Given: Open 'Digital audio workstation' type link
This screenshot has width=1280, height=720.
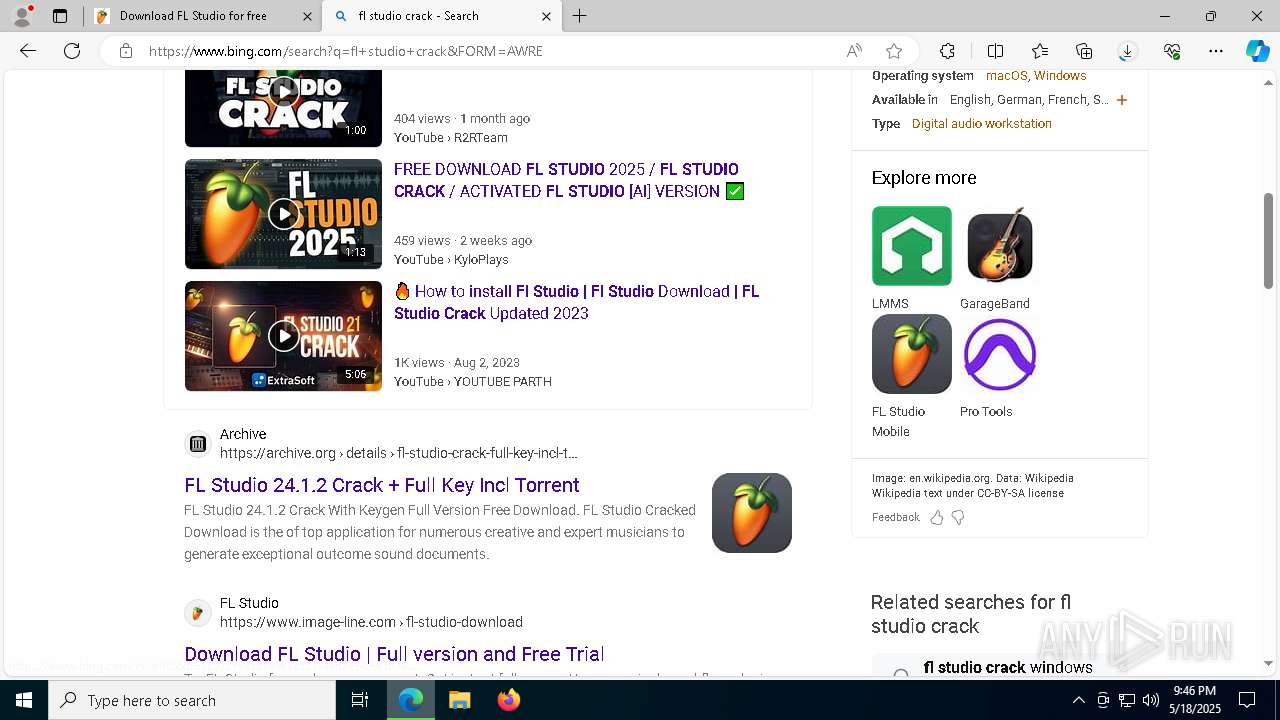Looking at the screenshot, I should click(982, 124).
